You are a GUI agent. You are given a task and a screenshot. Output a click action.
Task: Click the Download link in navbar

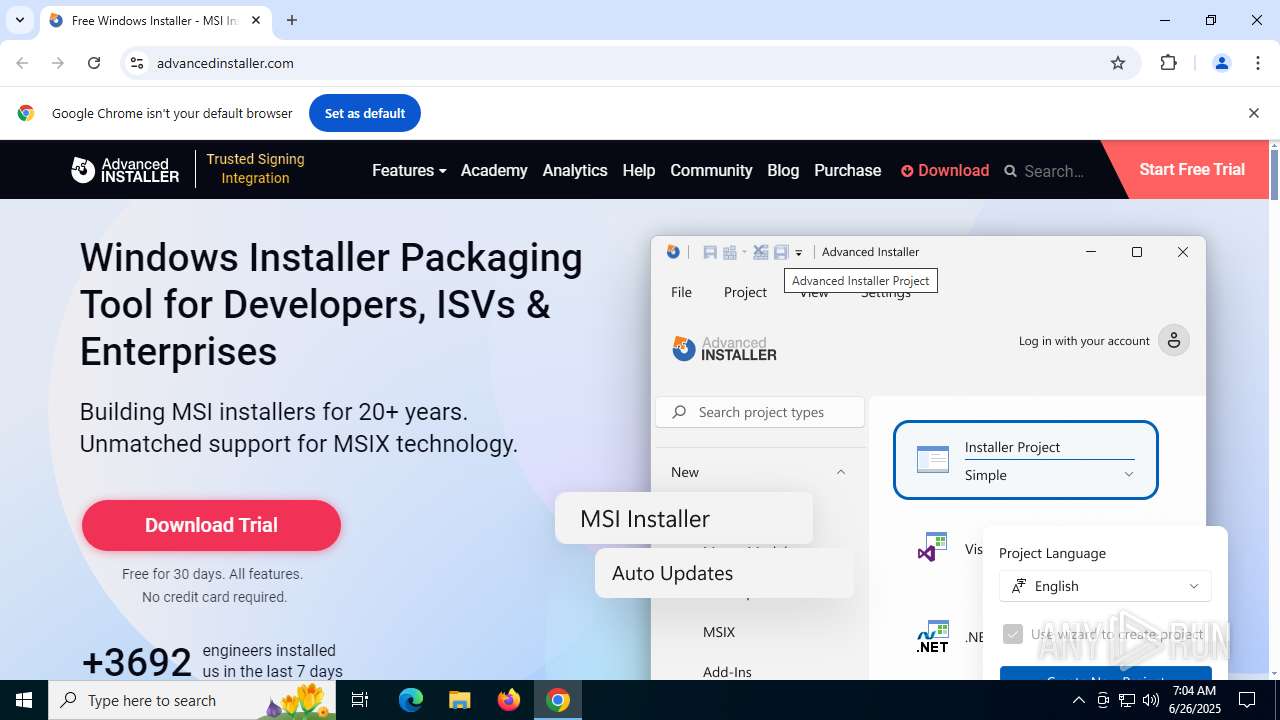pos(945,170)
